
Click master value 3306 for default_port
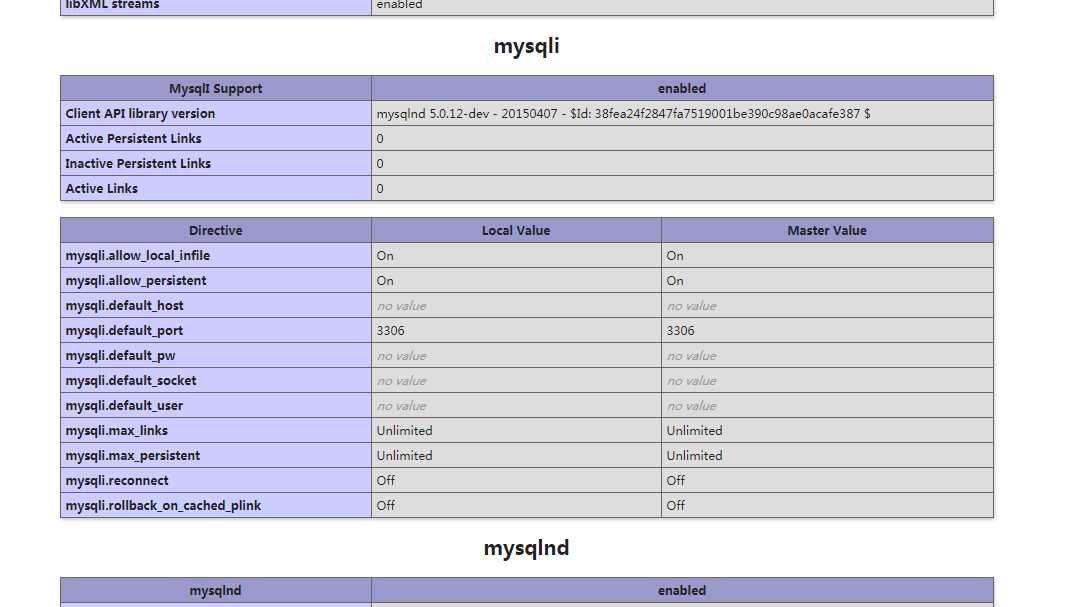pyautogui.click(x=680, y=331)
